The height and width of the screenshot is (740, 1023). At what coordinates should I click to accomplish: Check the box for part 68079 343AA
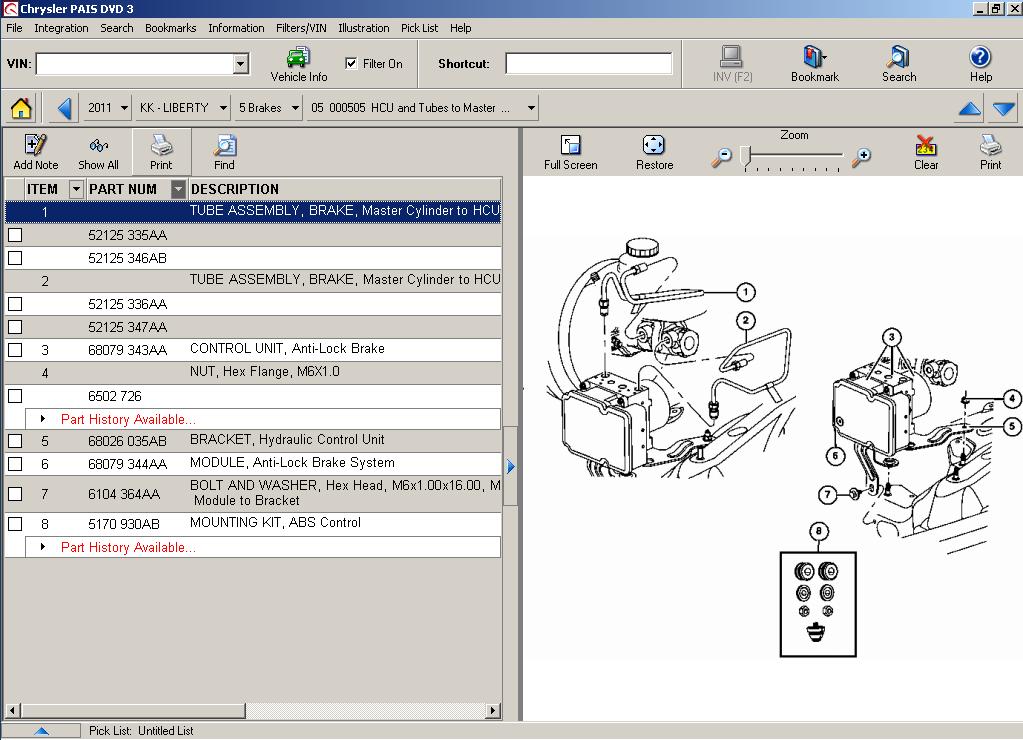15,350
